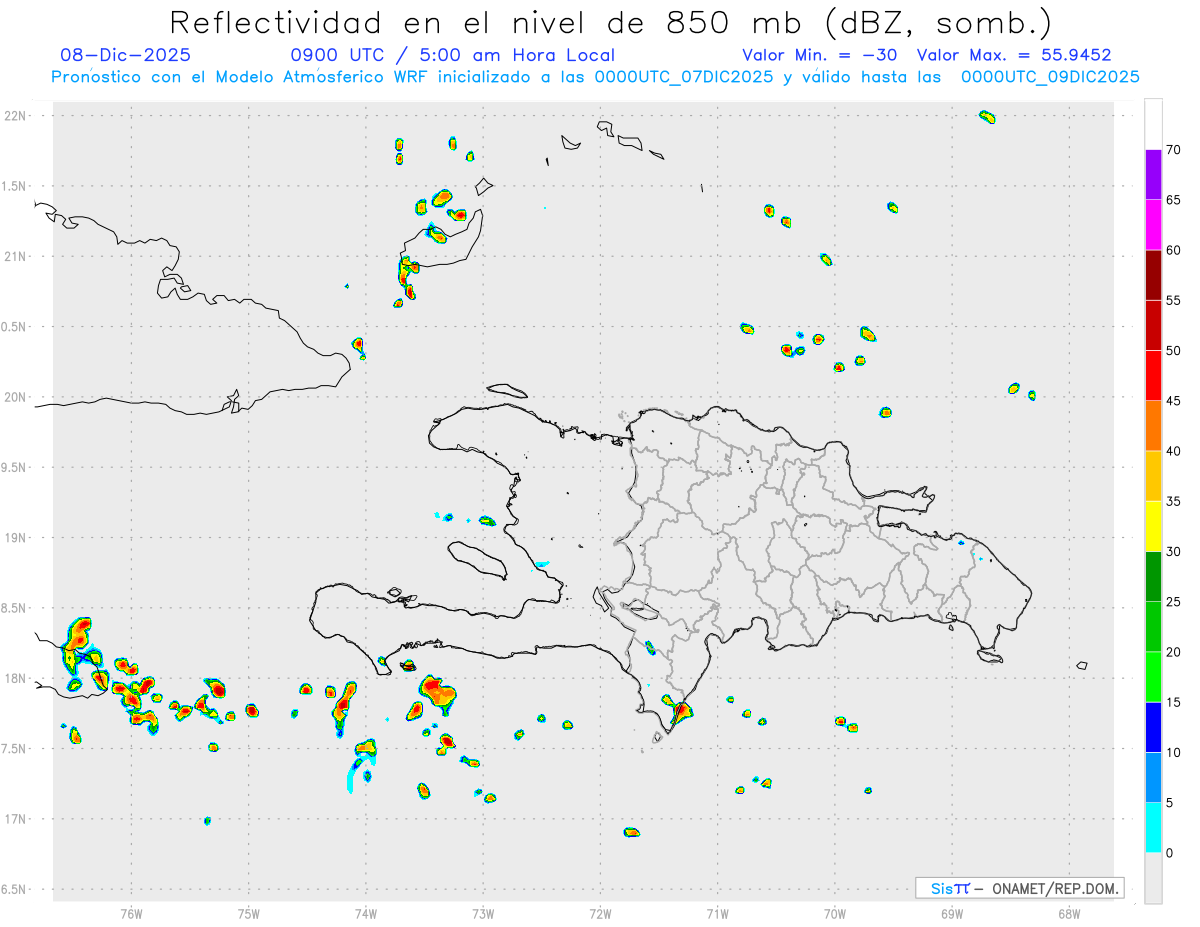This screenshot has height=927, width=1200.
Task: Click the latitude axis label '17N'
Action: click(x=16, y=819)
